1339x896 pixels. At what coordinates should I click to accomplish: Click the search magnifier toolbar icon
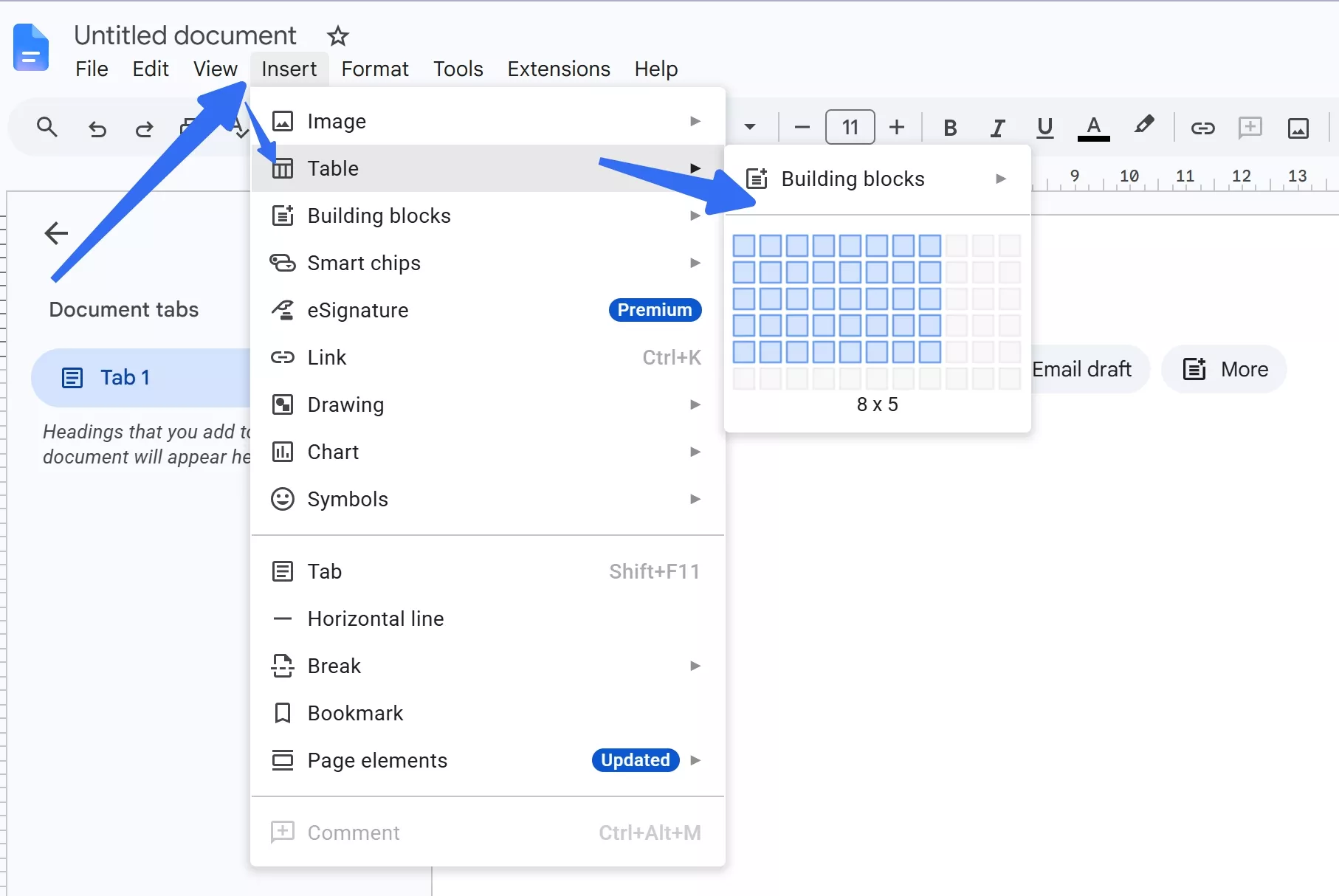(x=47, y=128)
